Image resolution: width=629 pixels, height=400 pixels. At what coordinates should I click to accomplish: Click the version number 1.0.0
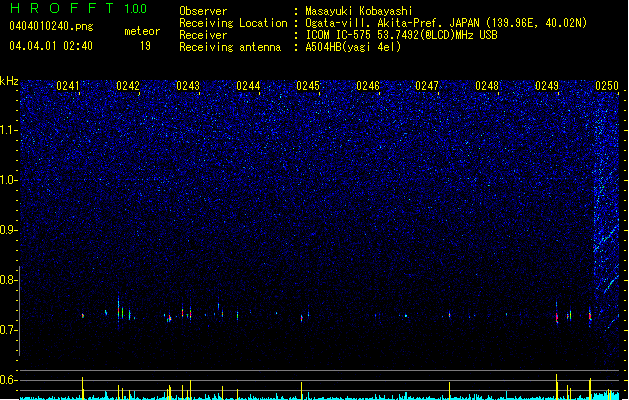[135, 9]
